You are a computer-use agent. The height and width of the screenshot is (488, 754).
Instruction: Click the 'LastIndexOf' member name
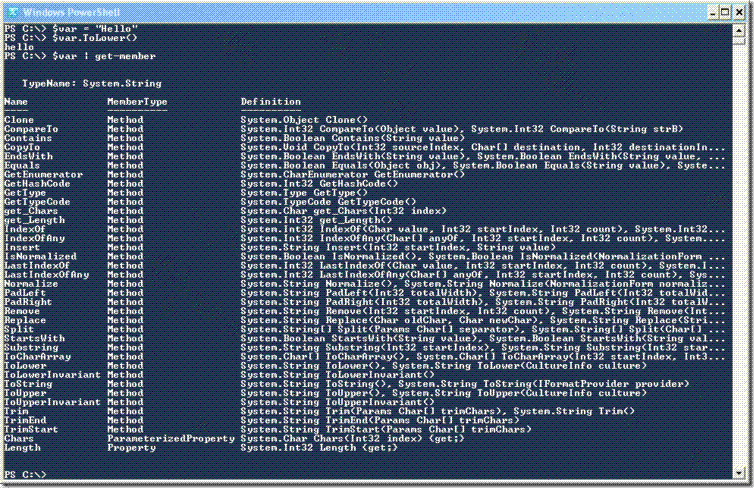click(37, 265)
